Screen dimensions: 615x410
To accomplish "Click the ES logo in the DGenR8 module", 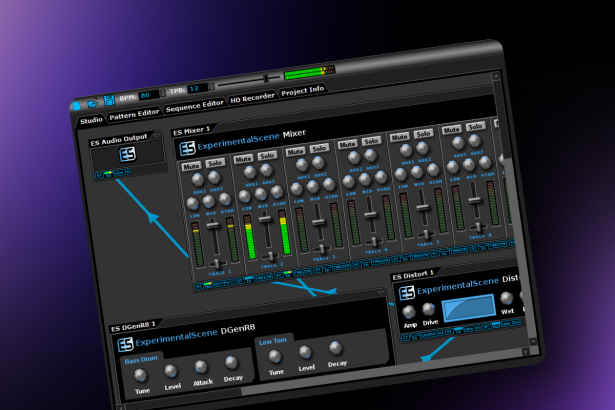I will click(125, 344).
